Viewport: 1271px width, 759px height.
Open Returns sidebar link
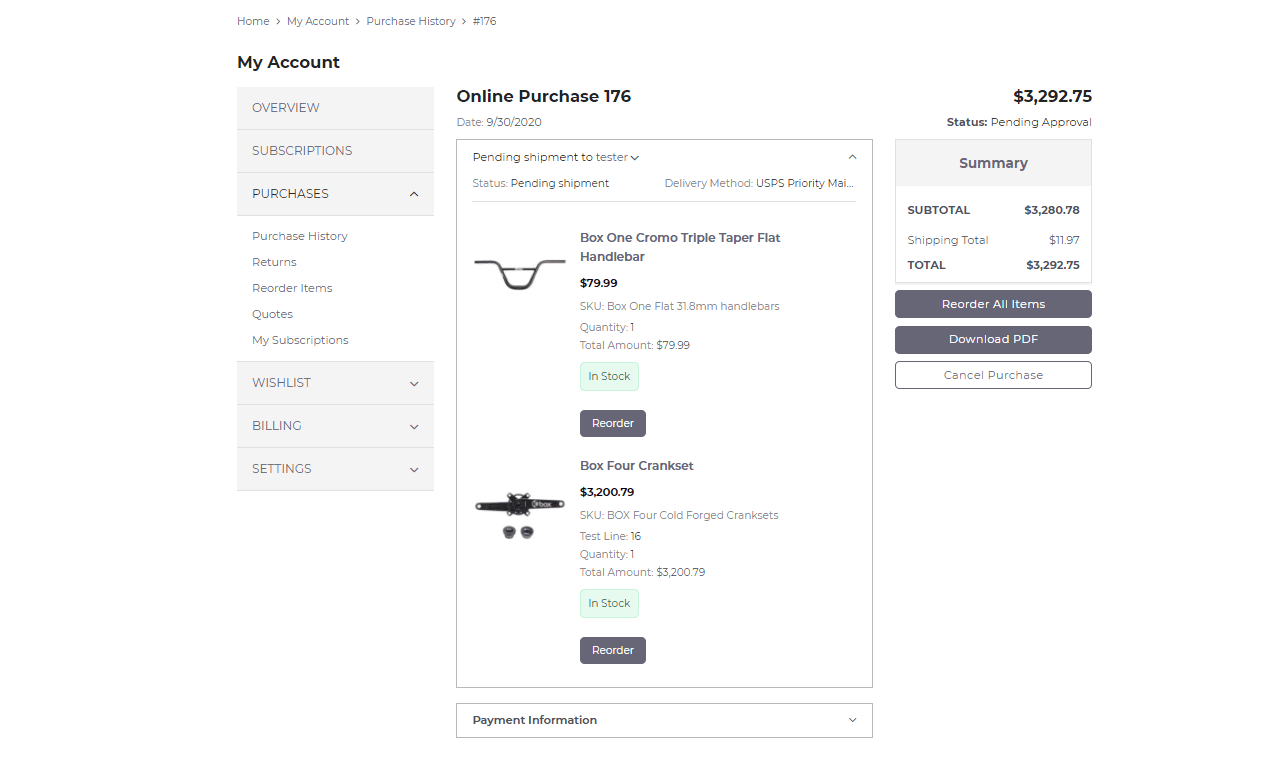point(274,262)
